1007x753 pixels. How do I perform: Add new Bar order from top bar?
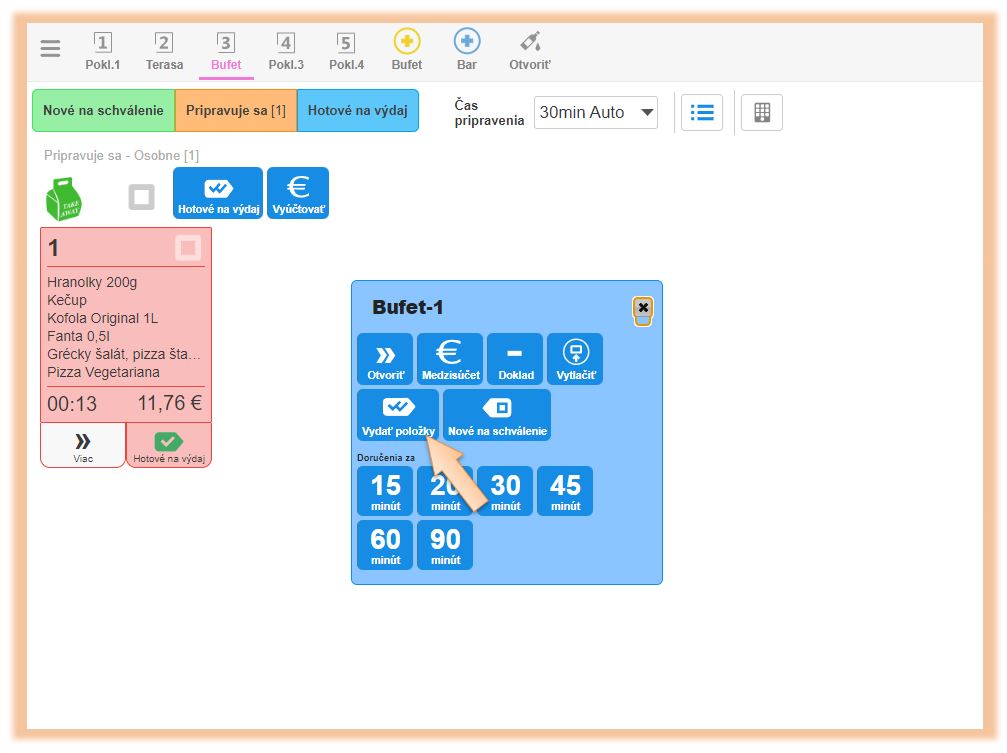tap(467, 52)
